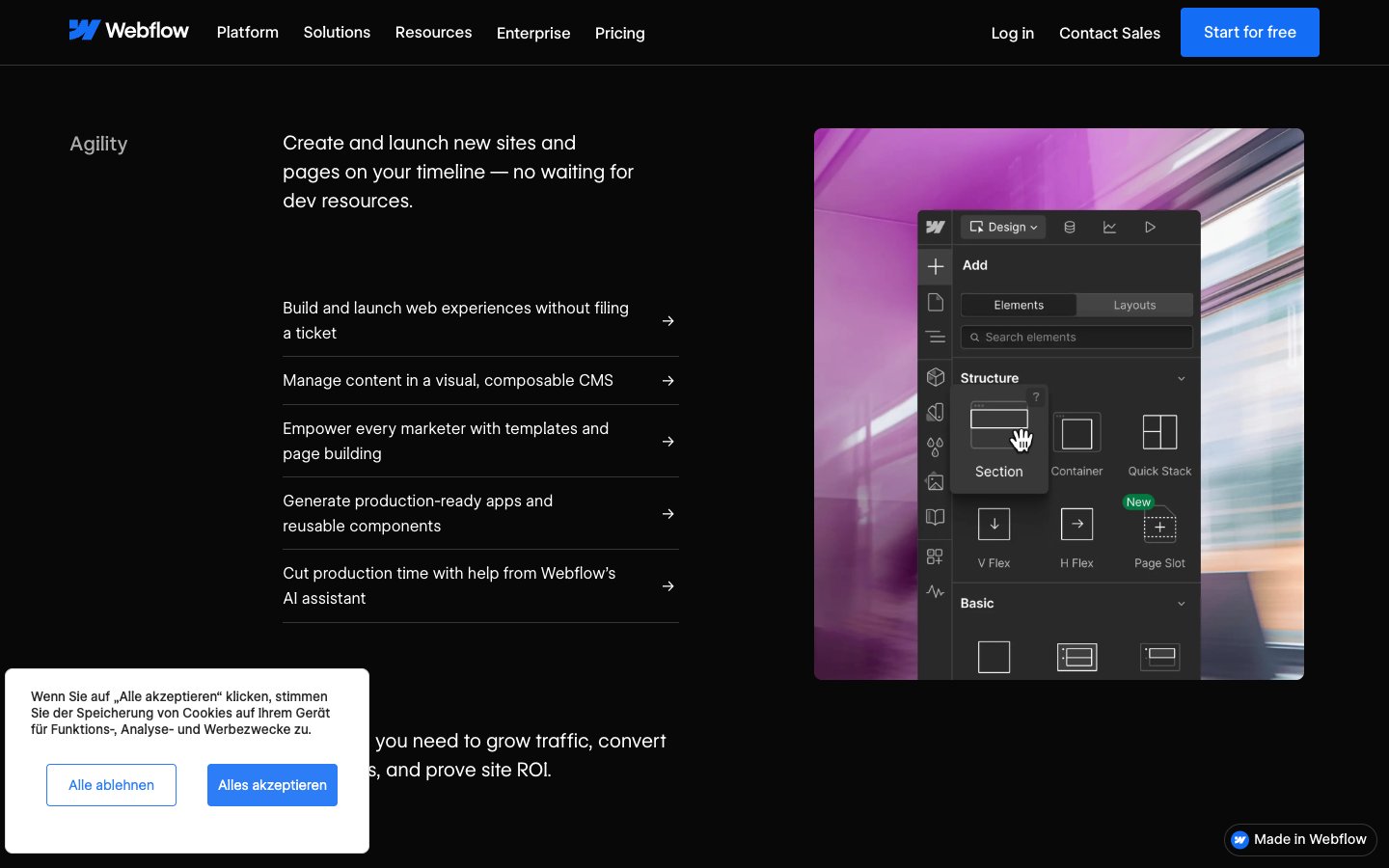Click arrow next to 'Manage content in a visual, composable CMS'
This screenshot has height=868, width=1389.
pyautogui.click(x=667, y=381)
